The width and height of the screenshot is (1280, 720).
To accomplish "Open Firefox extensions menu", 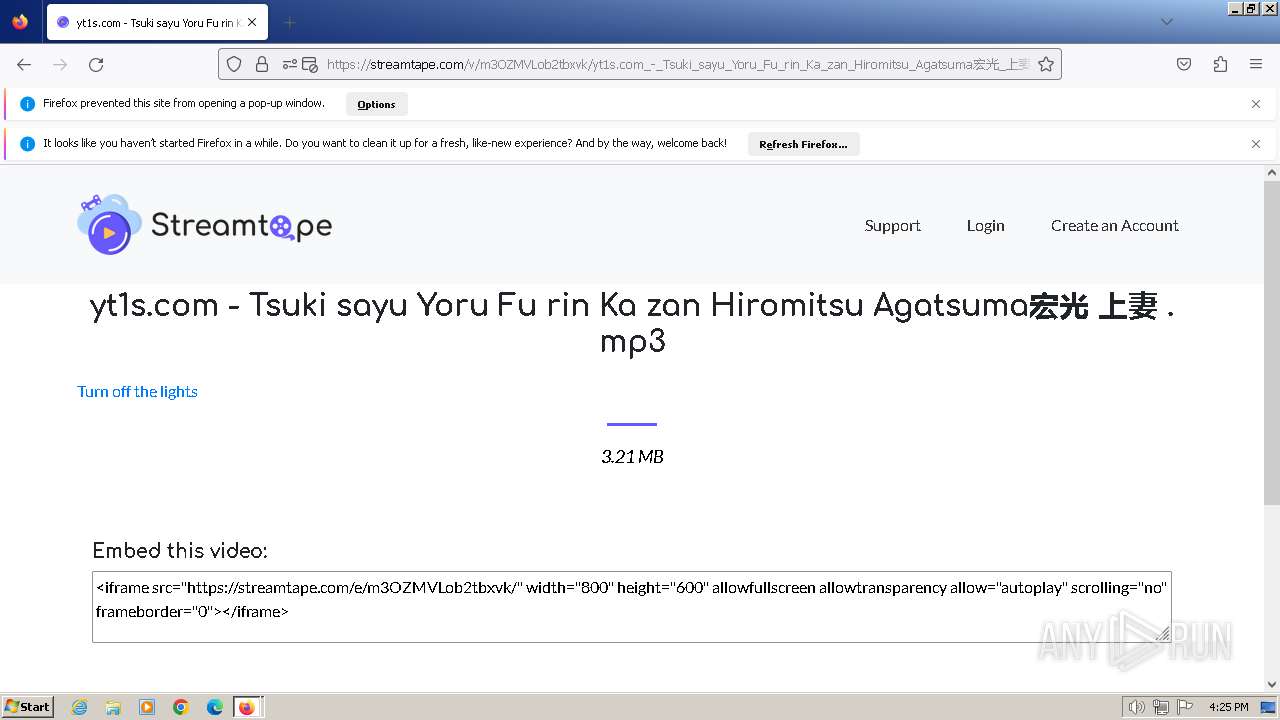I will click(1220, 64).
